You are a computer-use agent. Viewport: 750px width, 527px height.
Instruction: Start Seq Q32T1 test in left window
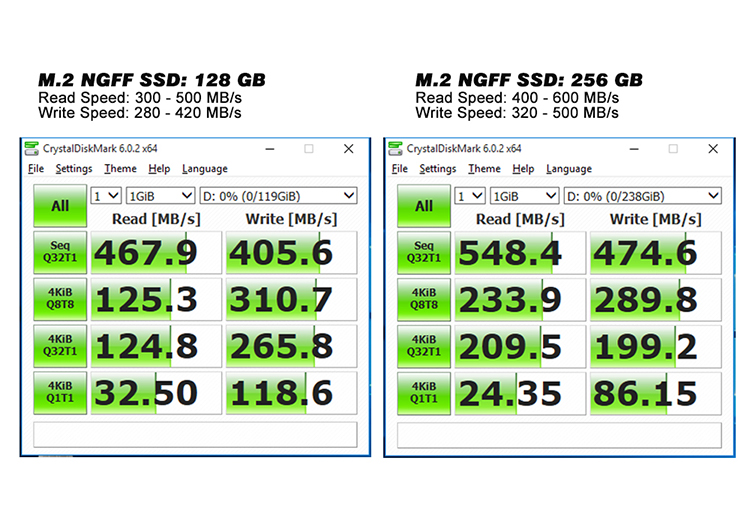coord(60,253)
